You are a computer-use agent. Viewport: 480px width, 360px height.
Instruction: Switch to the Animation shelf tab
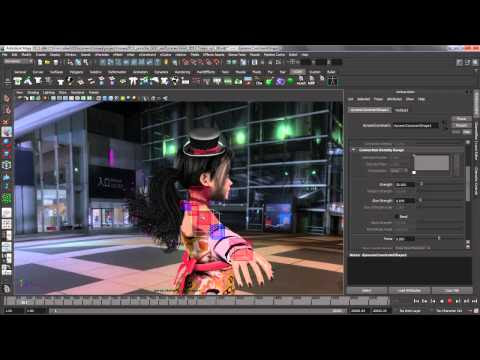tap(140, 72)
